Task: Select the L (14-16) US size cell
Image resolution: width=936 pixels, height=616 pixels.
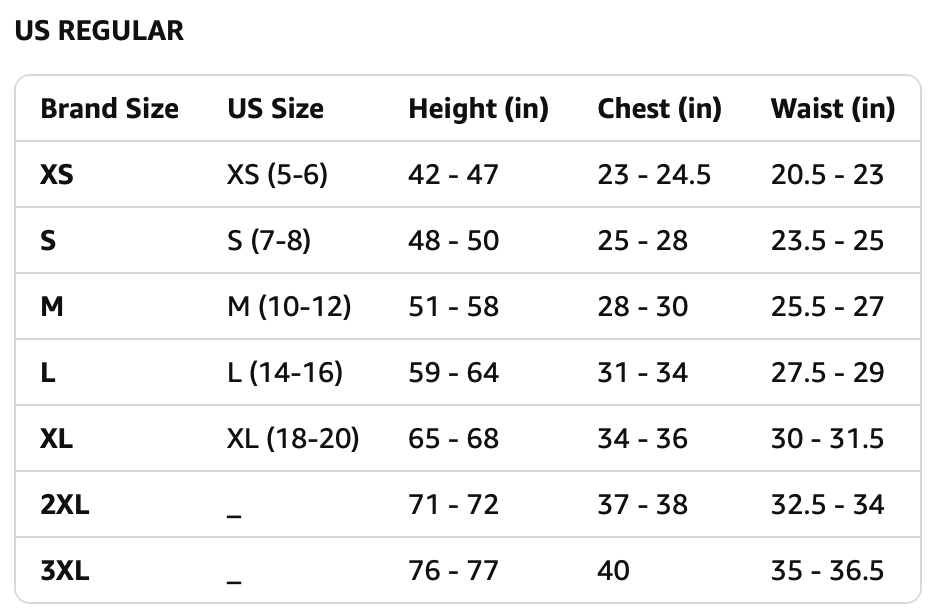Action: [x=285, y=372]
